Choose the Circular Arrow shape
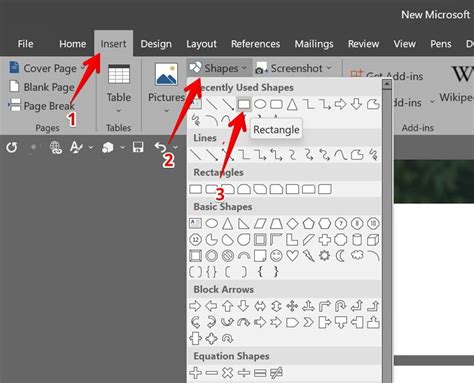474x383 pixels. 228,339
